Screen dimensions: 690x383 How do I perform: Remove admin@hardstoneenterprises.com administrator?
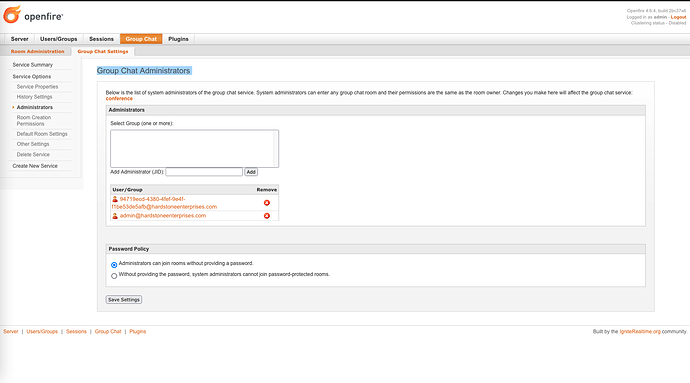(x=267, y=216)
